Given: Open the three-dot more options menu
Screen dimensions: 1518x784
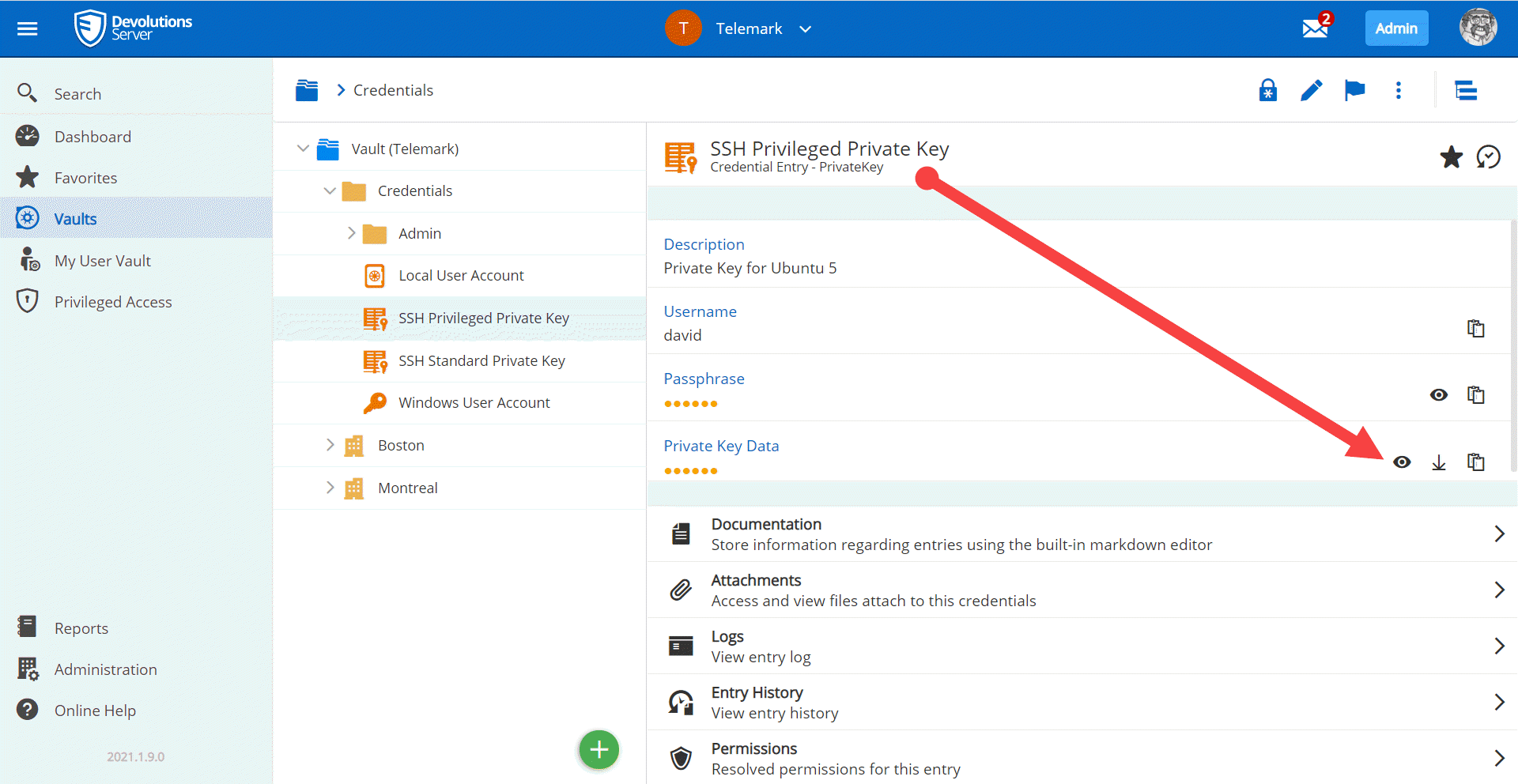Looking at the screenshot, I should tap(1398, 91).
